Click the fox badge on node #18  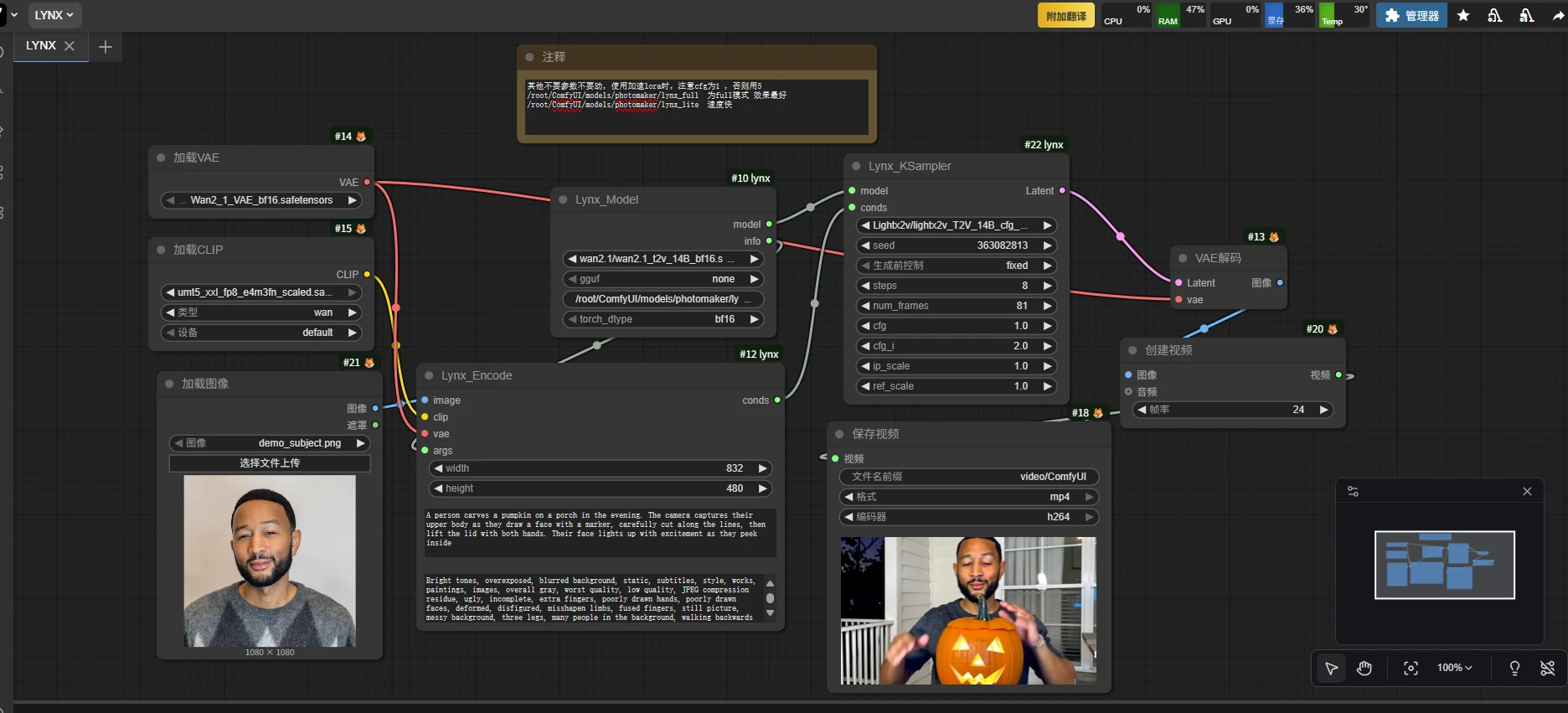tap(1098, 413)
